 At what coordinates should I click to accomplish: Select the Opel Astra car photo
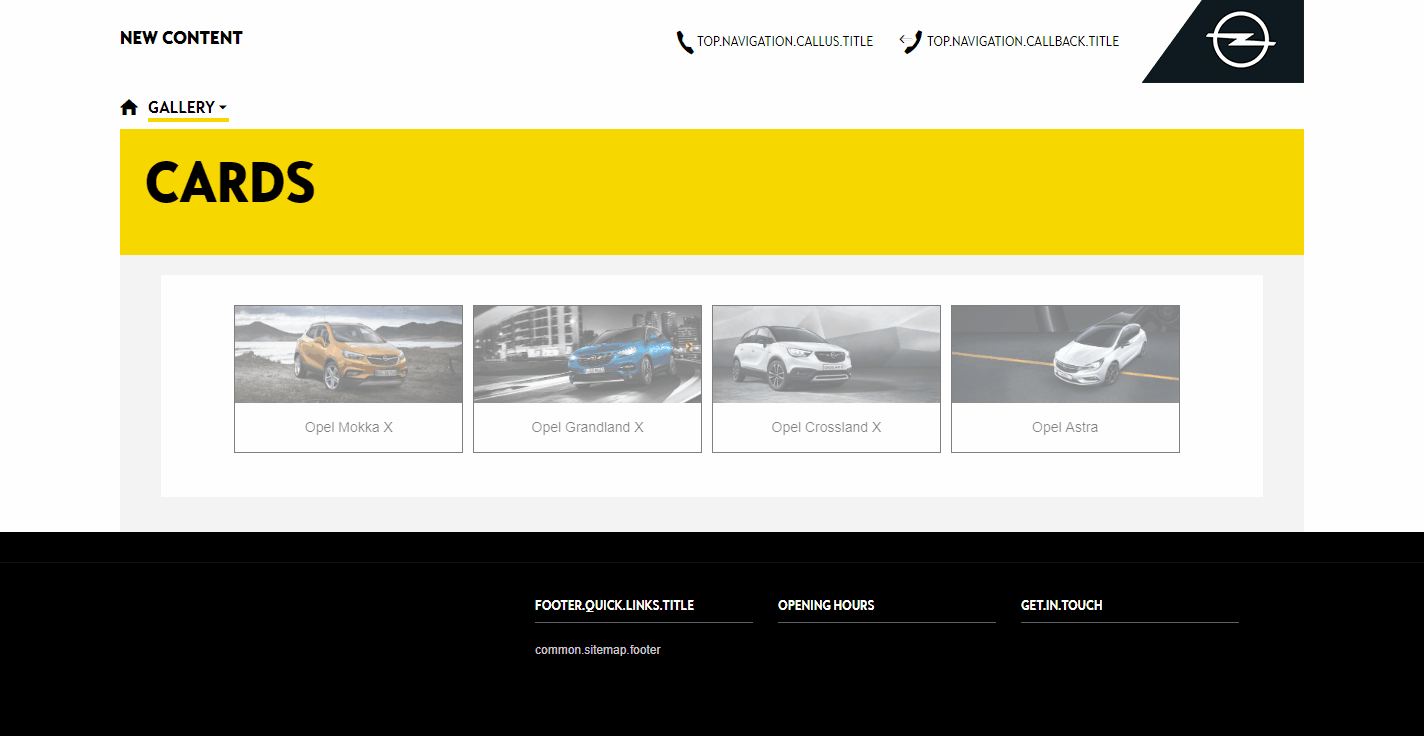click(1065, 354)
